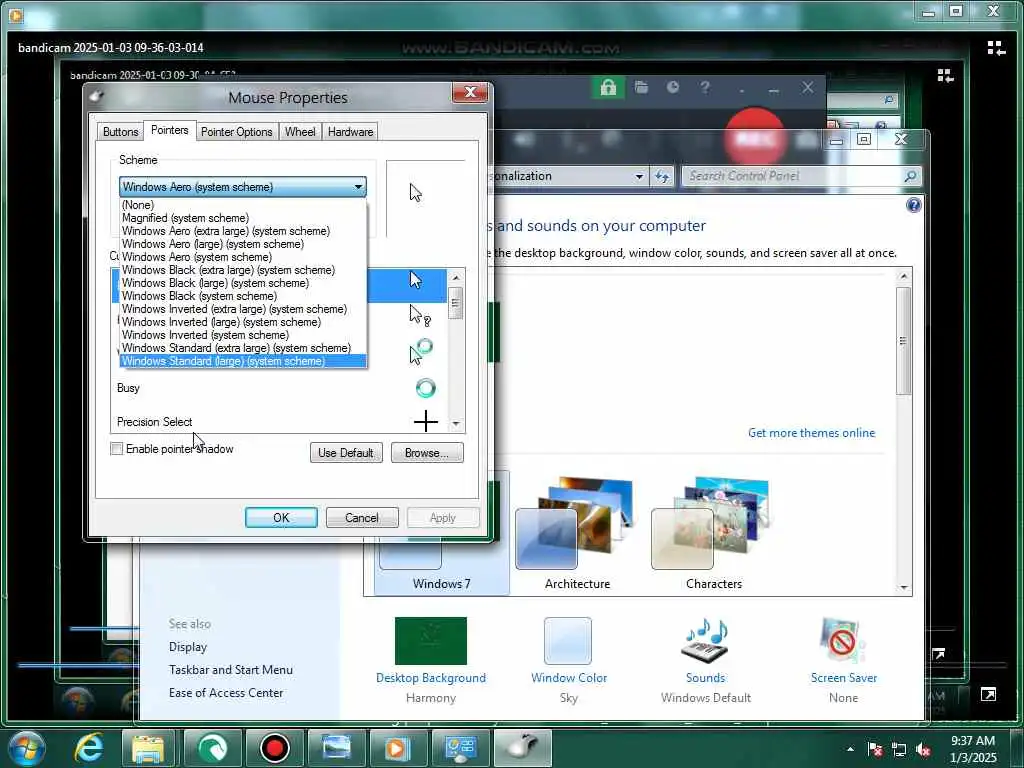This screenshot has width=1024, height=768.
Task: Pick Windows Black (large) scheme
Action: [243, 283]
